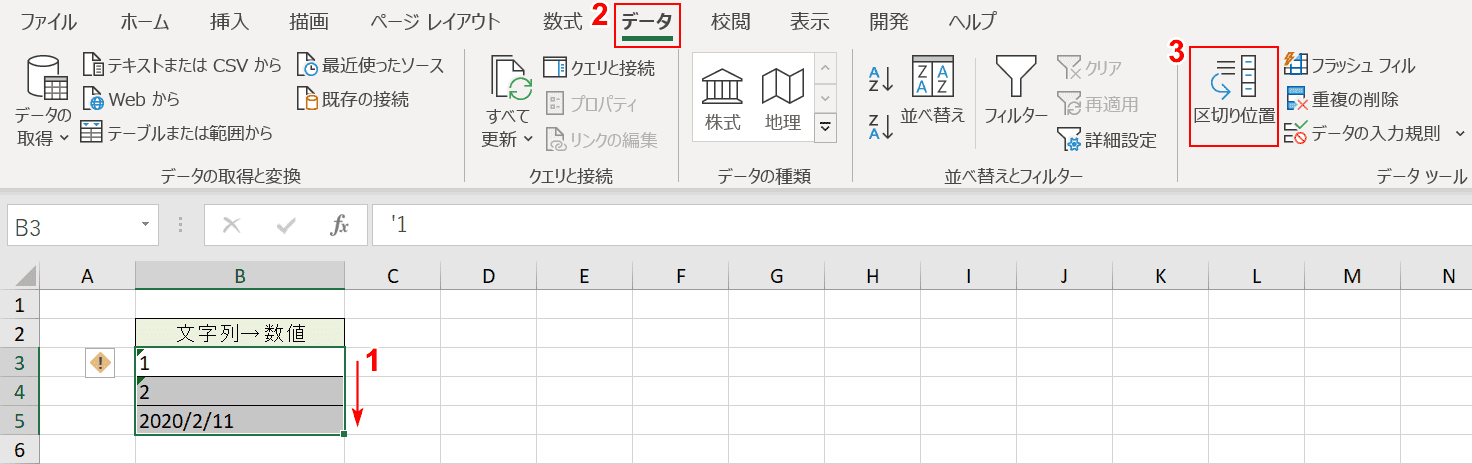
Task: Open ページ レイアウト tab
Action: pyautogui.click(x=436, y=21)
